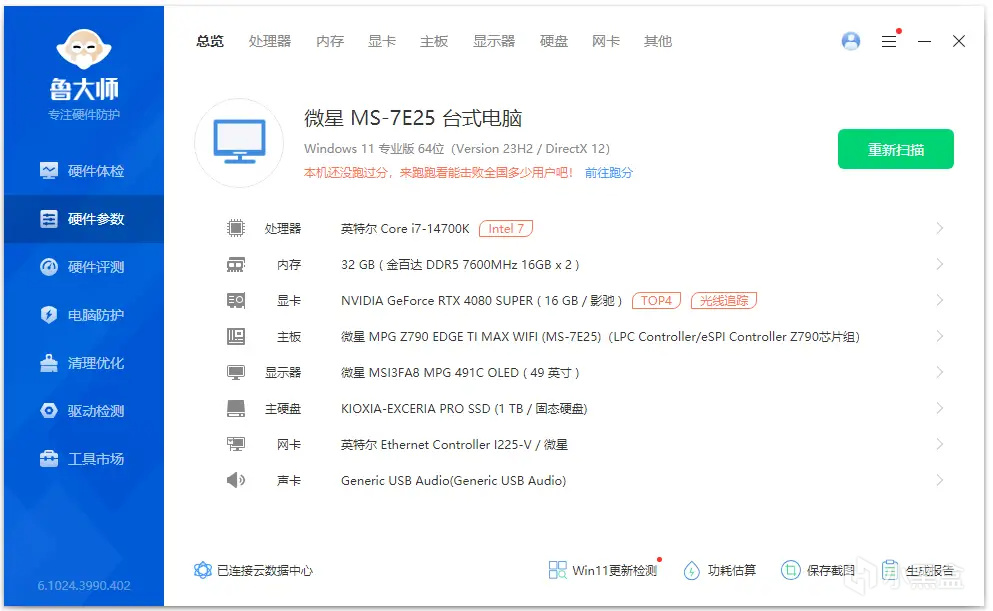Click the Windows 11 专业版 64位 version line
Image resolution: width=993 pixels, height=611 pixels.
point(457,149)
